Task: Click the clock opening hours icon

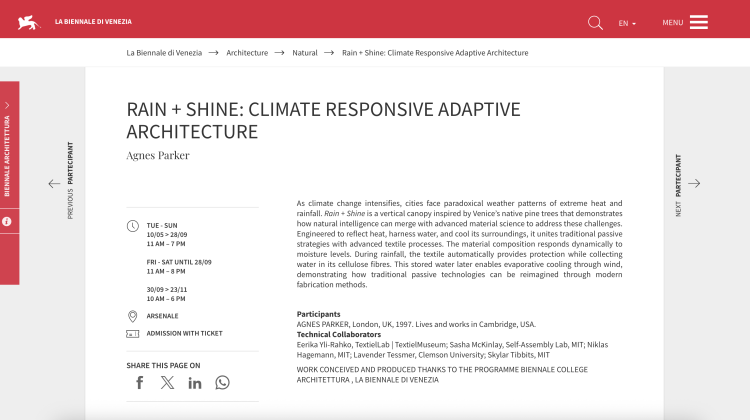Action: (133, 226)
